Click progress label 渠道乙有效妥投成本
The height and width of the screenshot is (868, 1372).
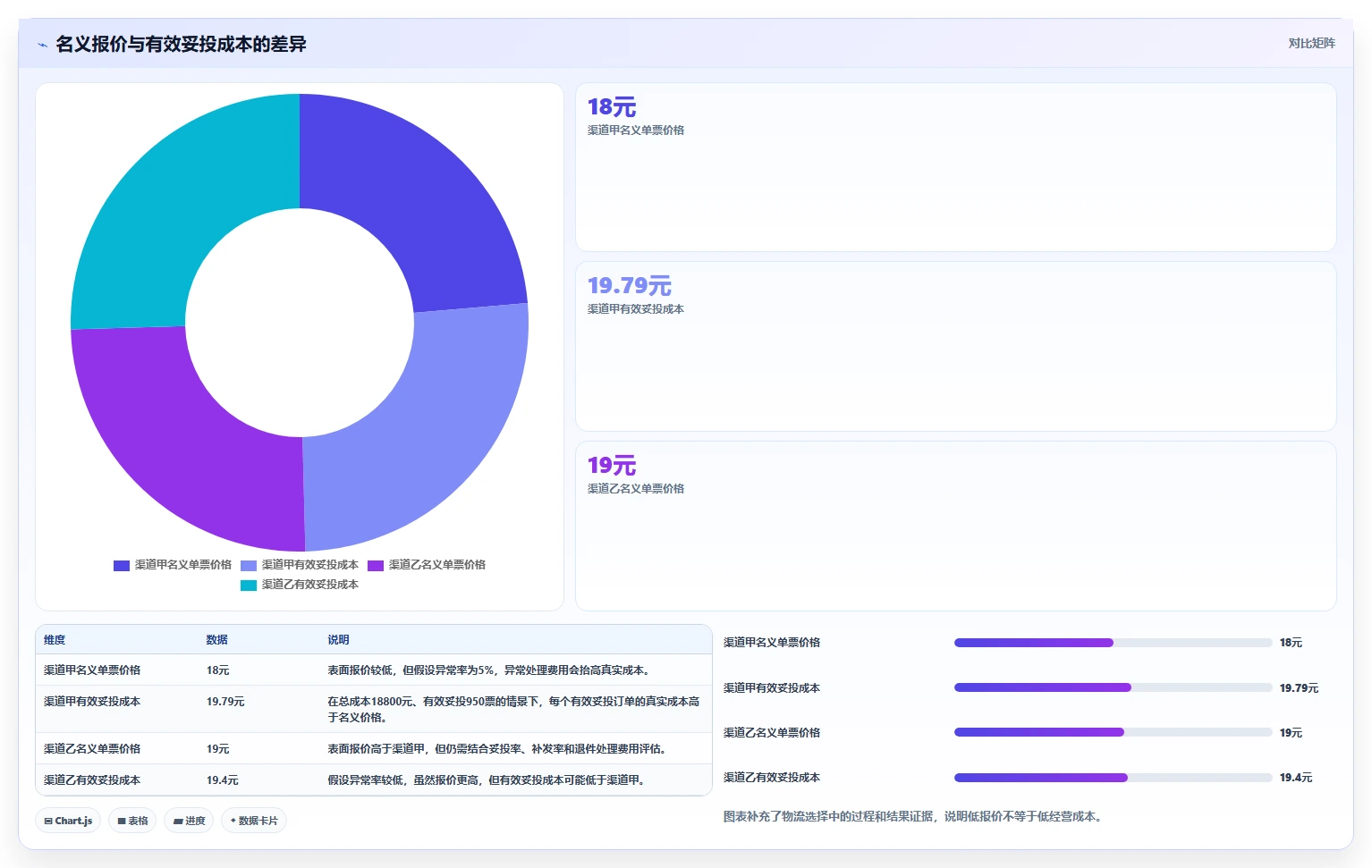[772, 778]
